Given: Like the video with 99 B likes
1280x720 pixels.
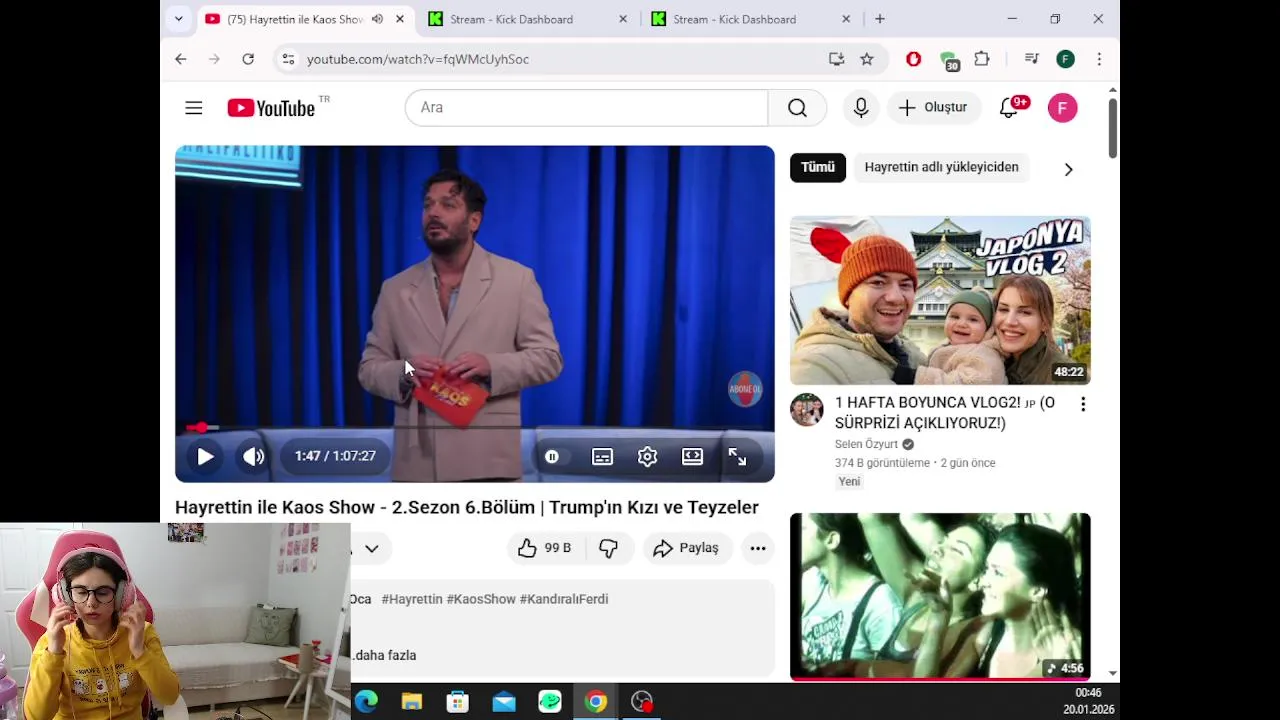Looking at the screenshot, I should [544, 548].
